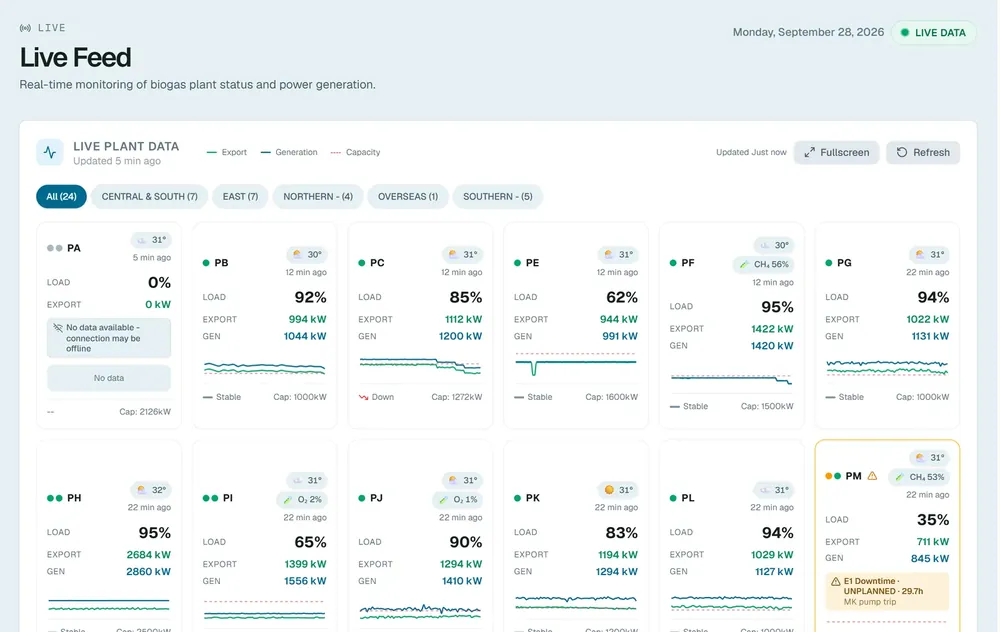Switch to CENTRAL & SOUTH (7) tab

[150, 196]
